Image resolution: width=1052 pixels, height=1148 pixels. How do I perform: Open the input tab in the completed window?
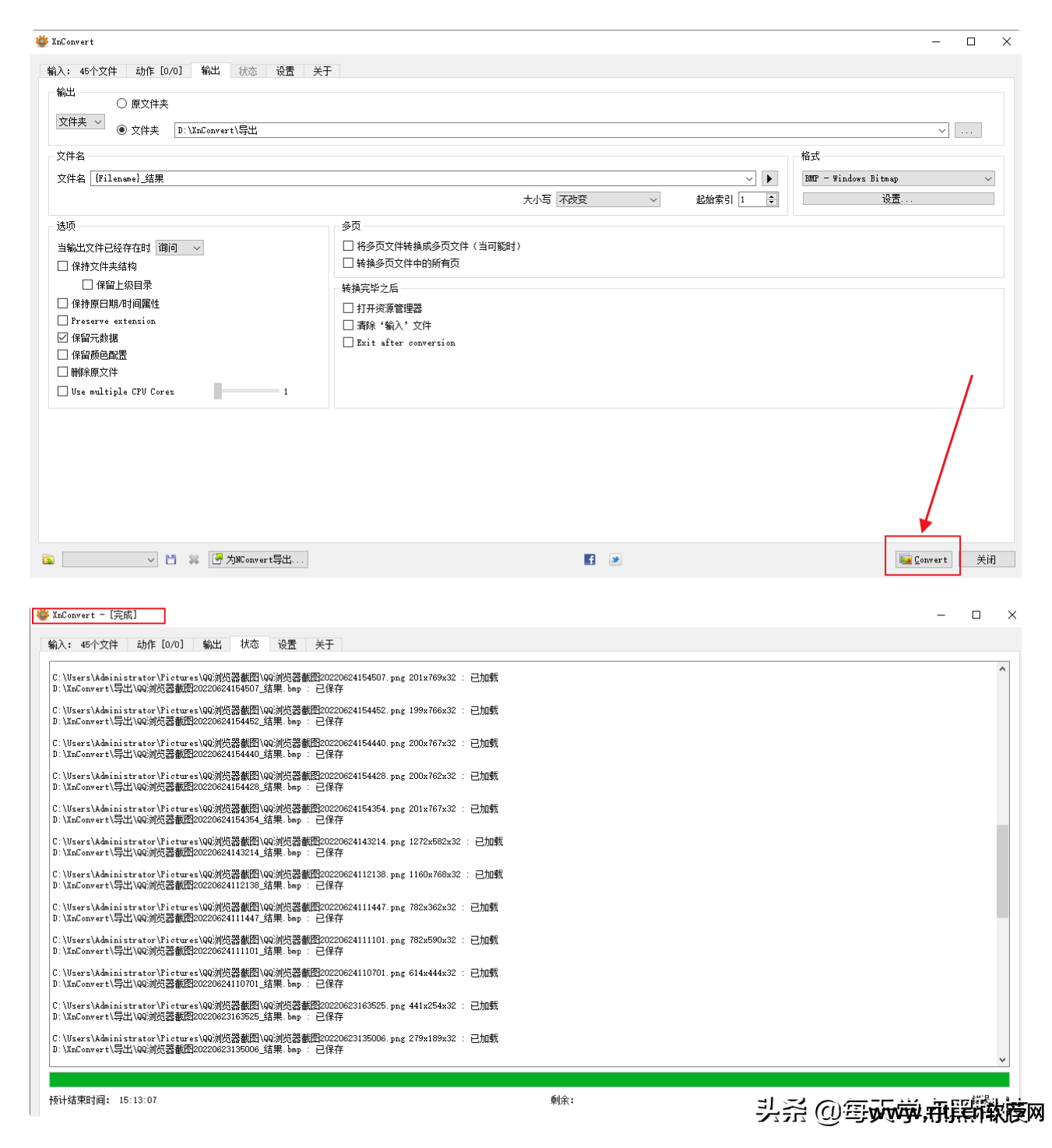(83, 644)
